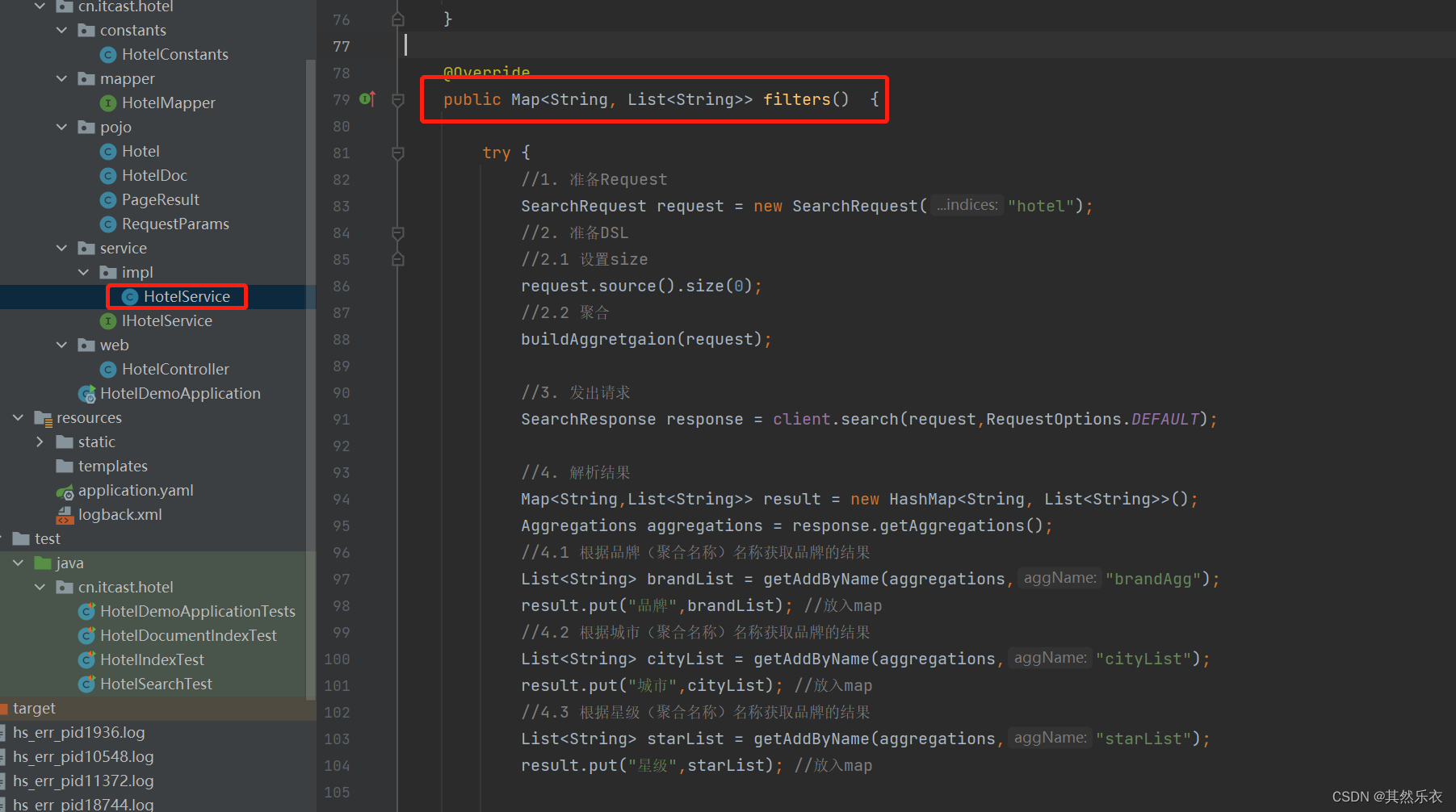Collapse the service package chevron
The width and height of the screenshot is (1456, 812).
coord(62,248)
